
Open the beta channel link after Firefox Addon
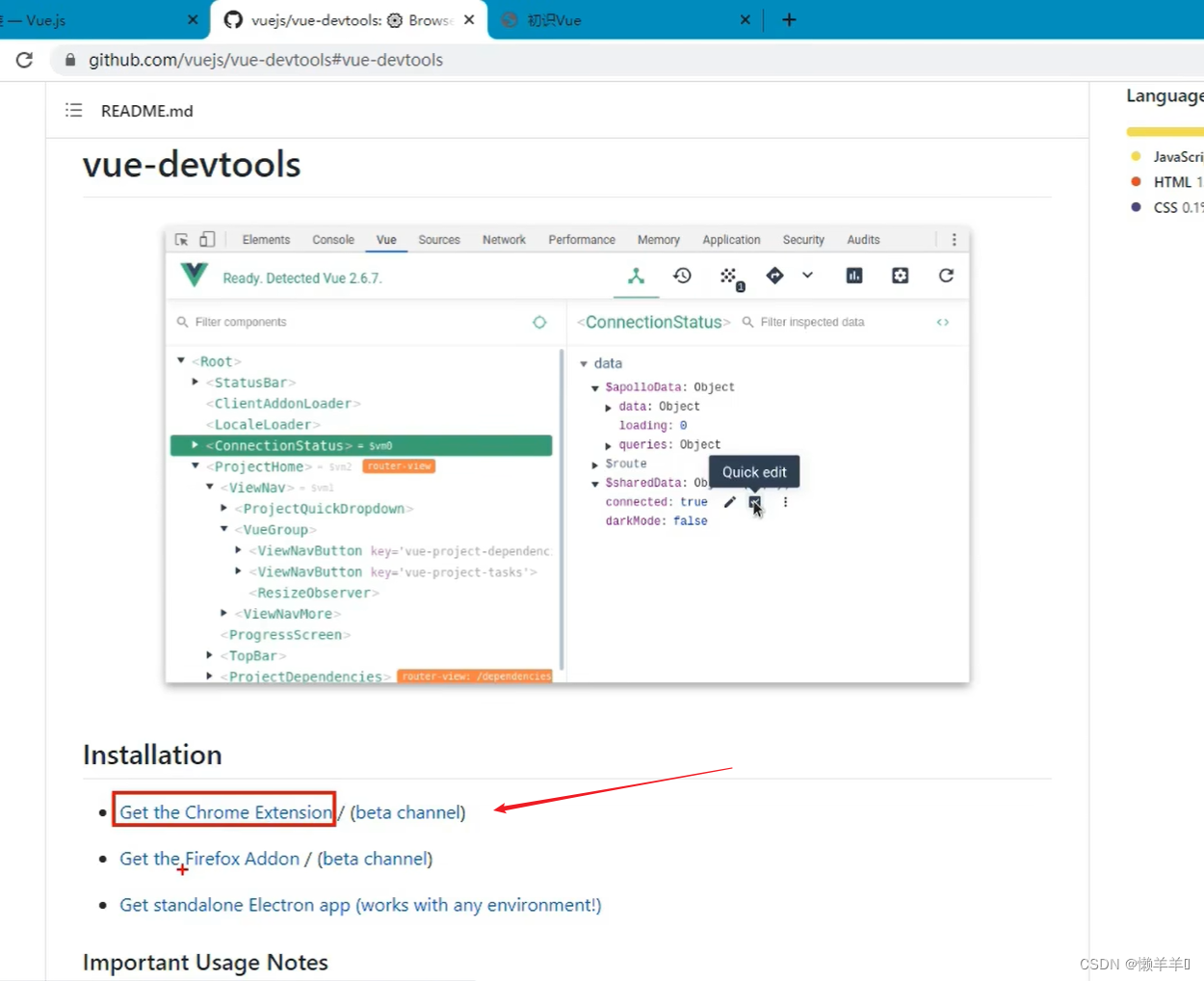click(x=375, y=859)
